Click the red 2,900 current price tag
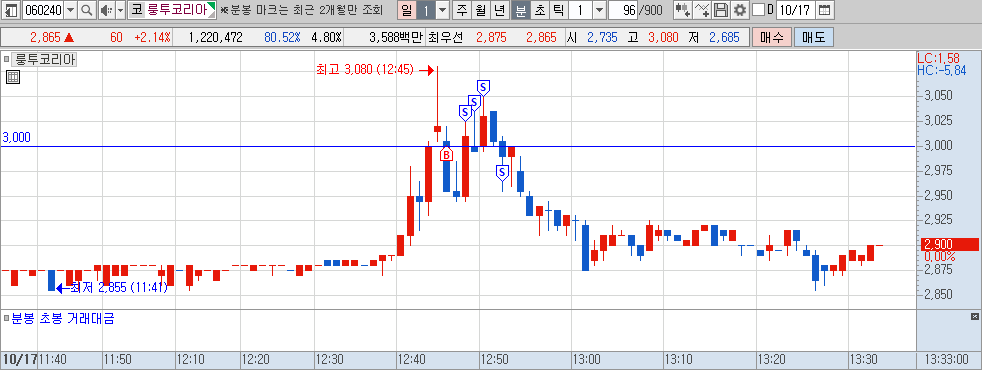Screen dimensions: 982x370 click(949, 244)
